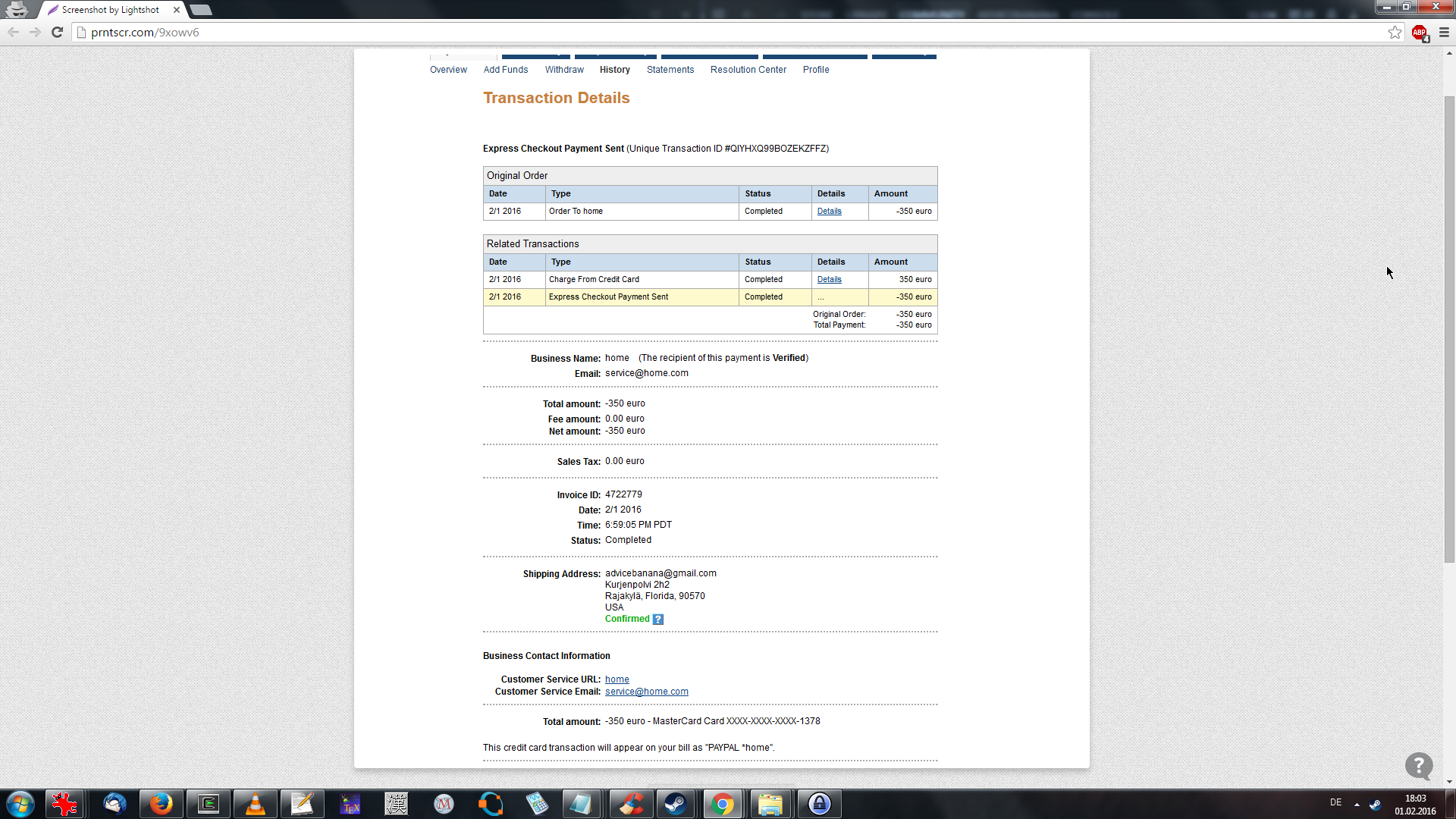Open Firefox from the taskbar

click(161, 804)
